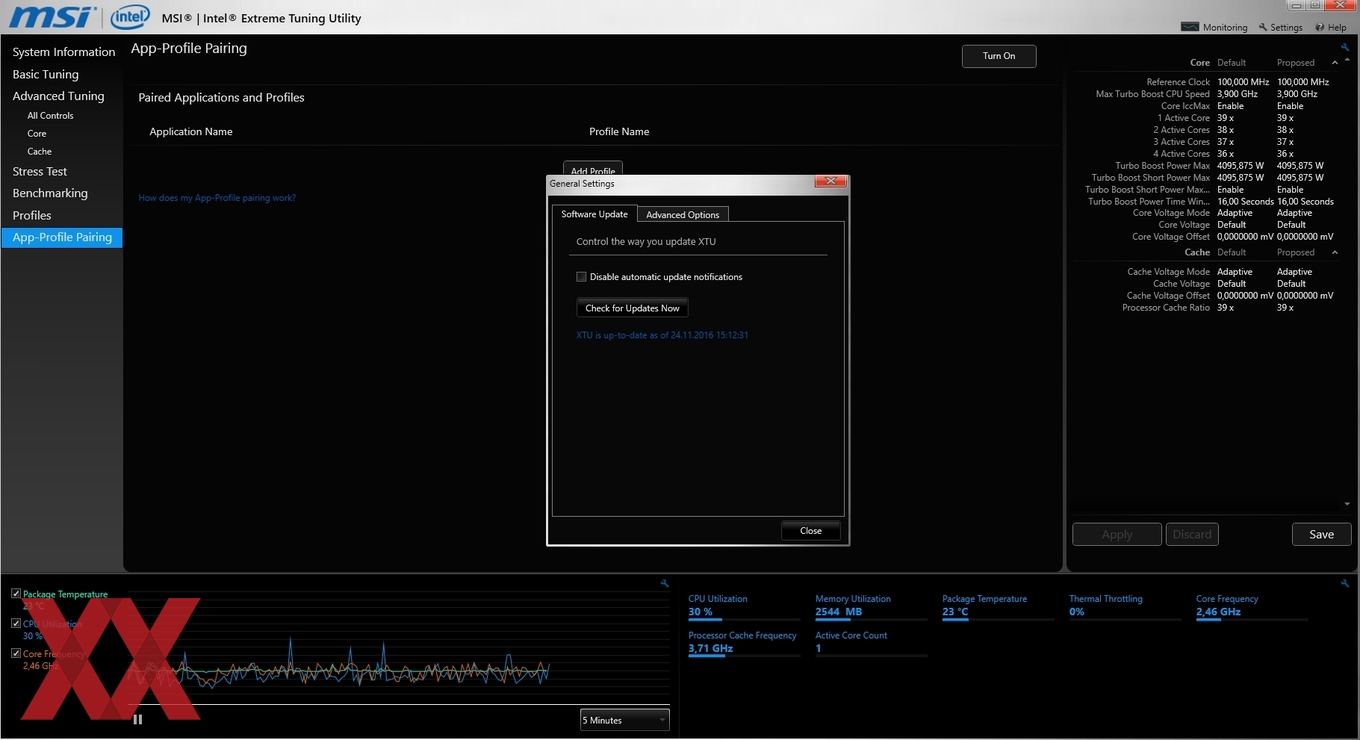
Task: Click the wrench icon above the Core settings list
Action: click(x=1345, y=47)
